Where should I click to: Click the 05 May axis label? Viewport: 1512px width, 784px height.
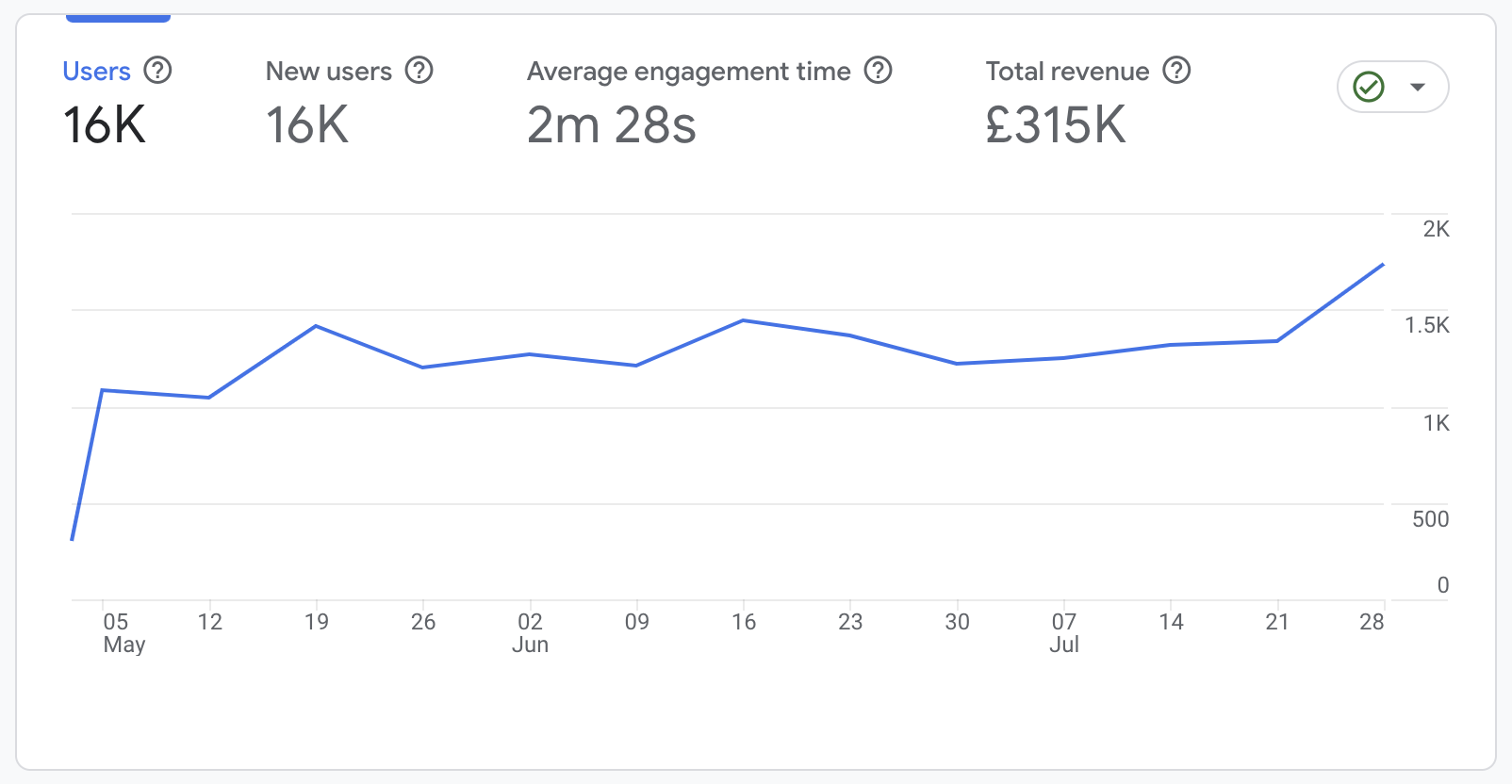(x=123, y=633)
